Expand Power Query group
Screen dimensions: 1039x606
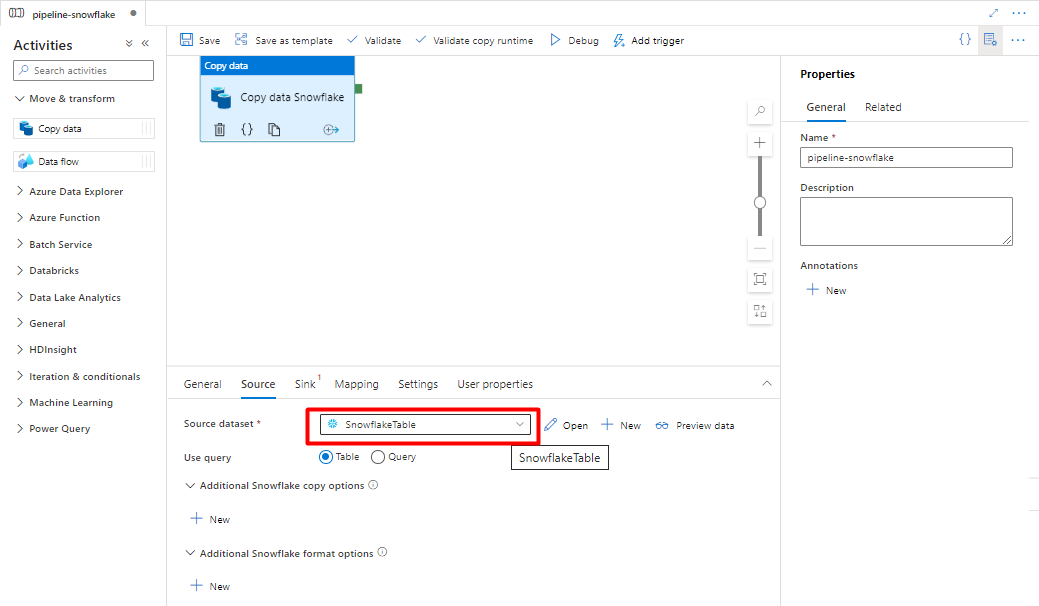pos(53,429)
